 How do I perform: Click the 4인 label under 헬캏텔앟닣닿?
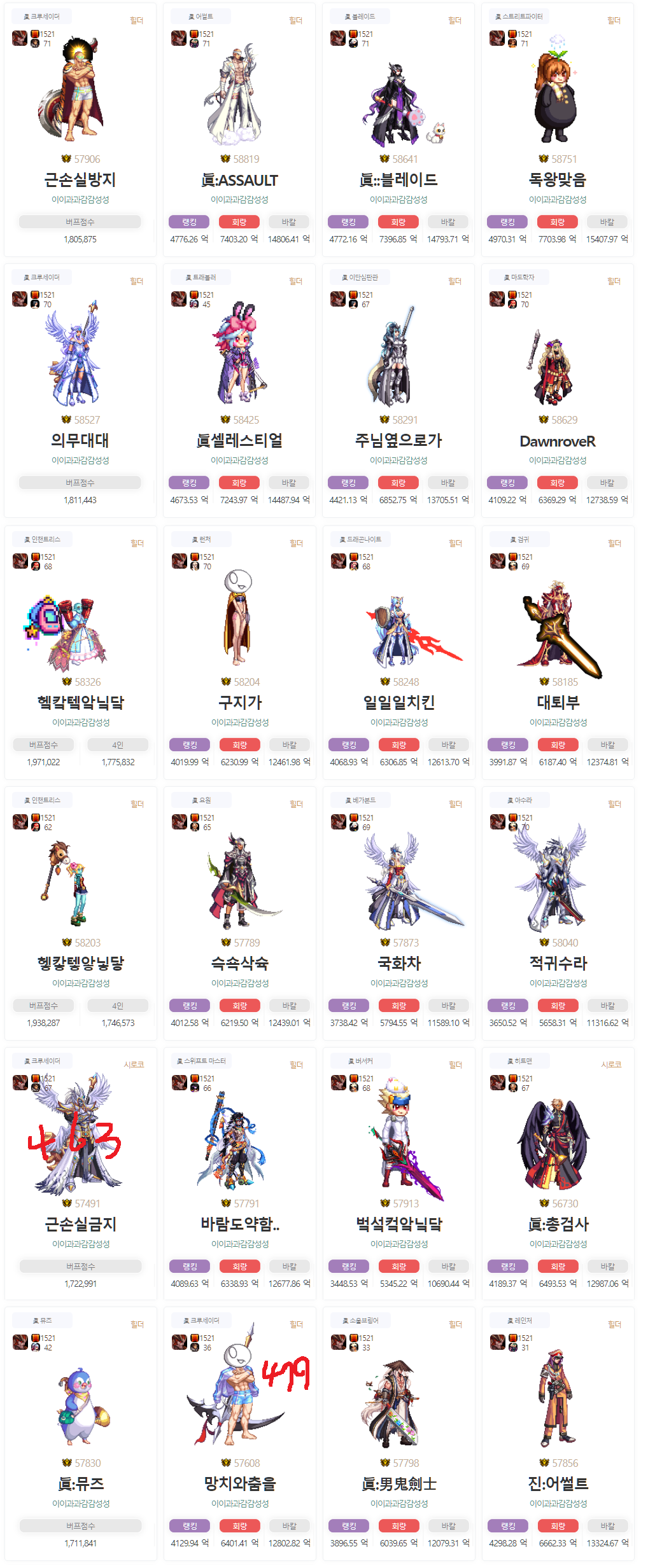pos(118,1006)
